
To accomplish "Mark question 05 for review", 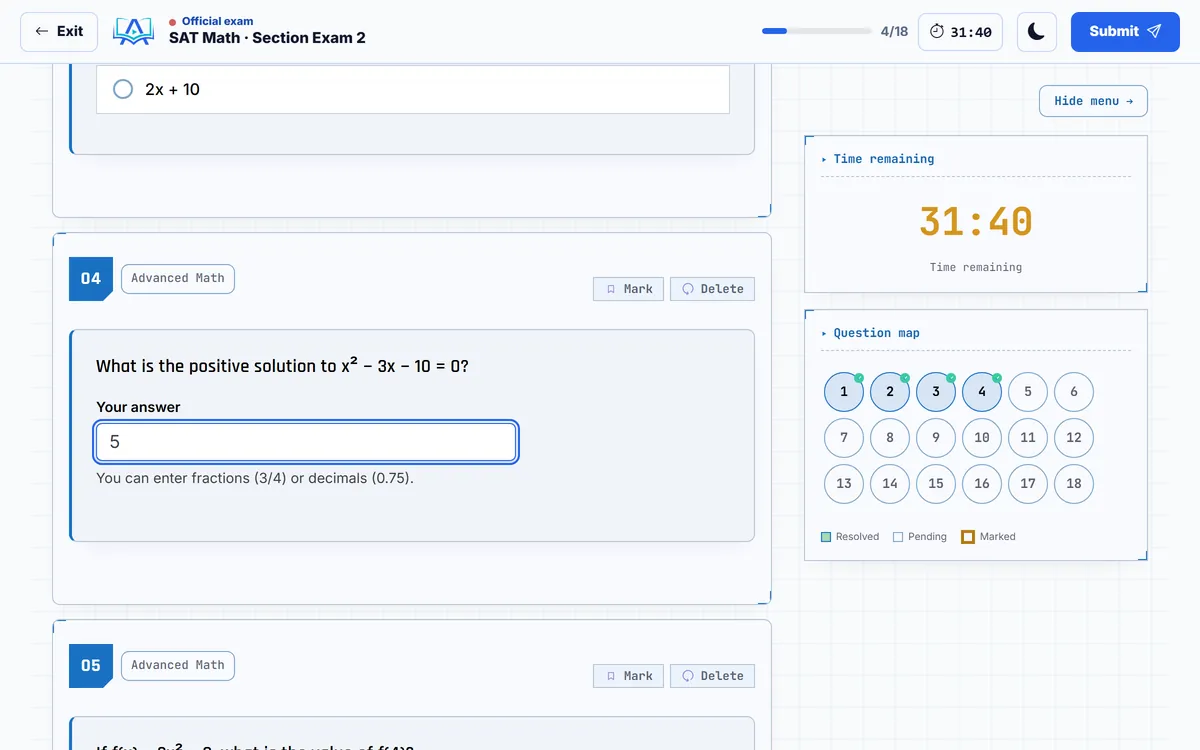I will pyautogui.click(x=628, y=676).
